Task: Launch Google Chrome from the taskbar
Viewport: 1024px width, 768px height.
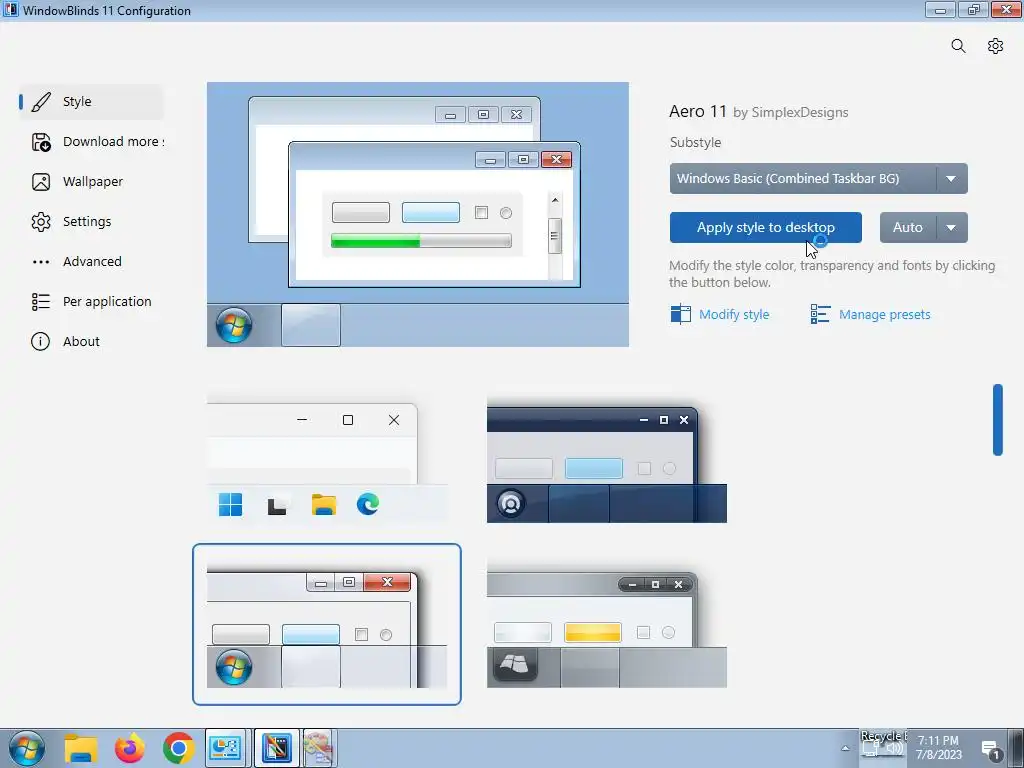Action: (x=178, y=748)
